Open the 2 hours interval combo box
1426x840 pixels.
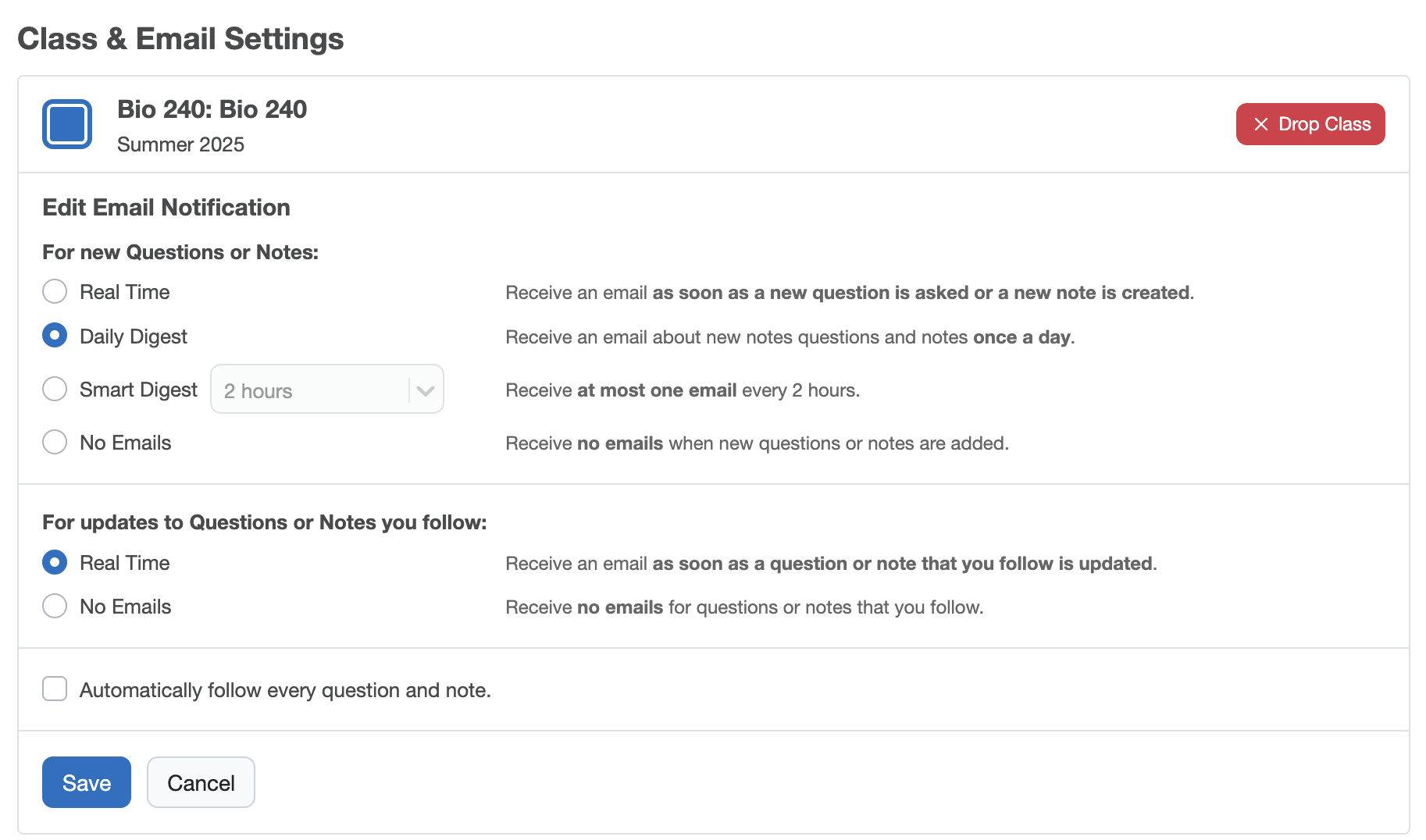(x=327, y=390)
